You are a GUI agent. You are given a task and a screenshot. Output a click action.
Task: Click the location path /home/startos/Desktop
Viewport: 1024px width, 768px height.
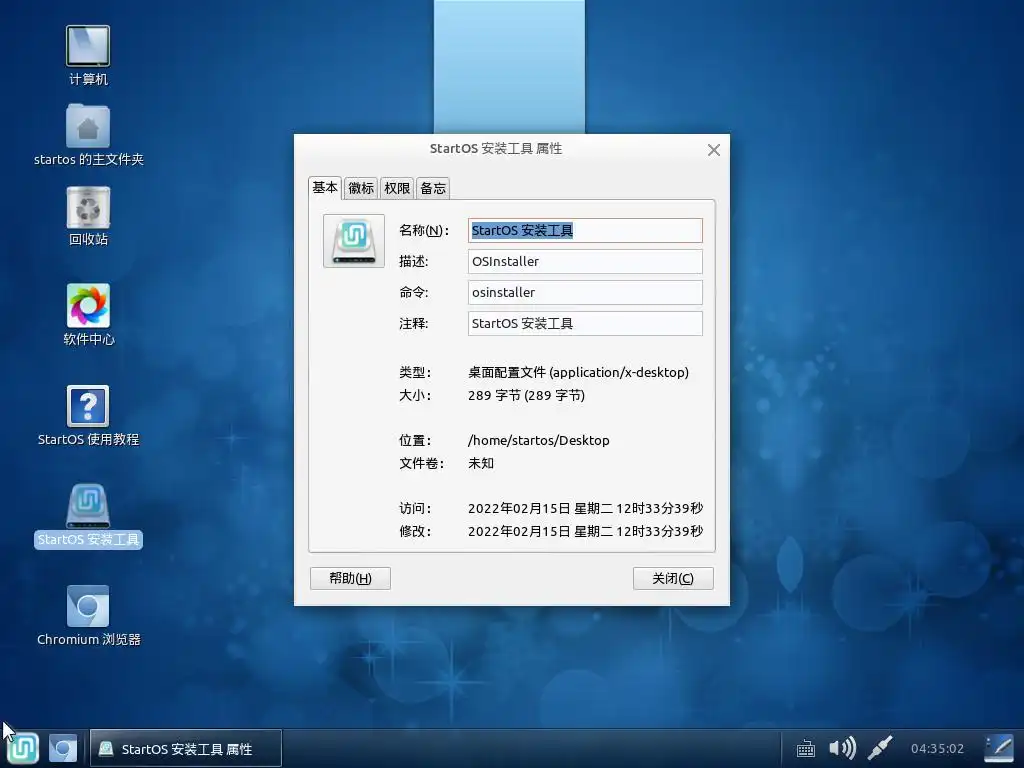click(539, 440)
